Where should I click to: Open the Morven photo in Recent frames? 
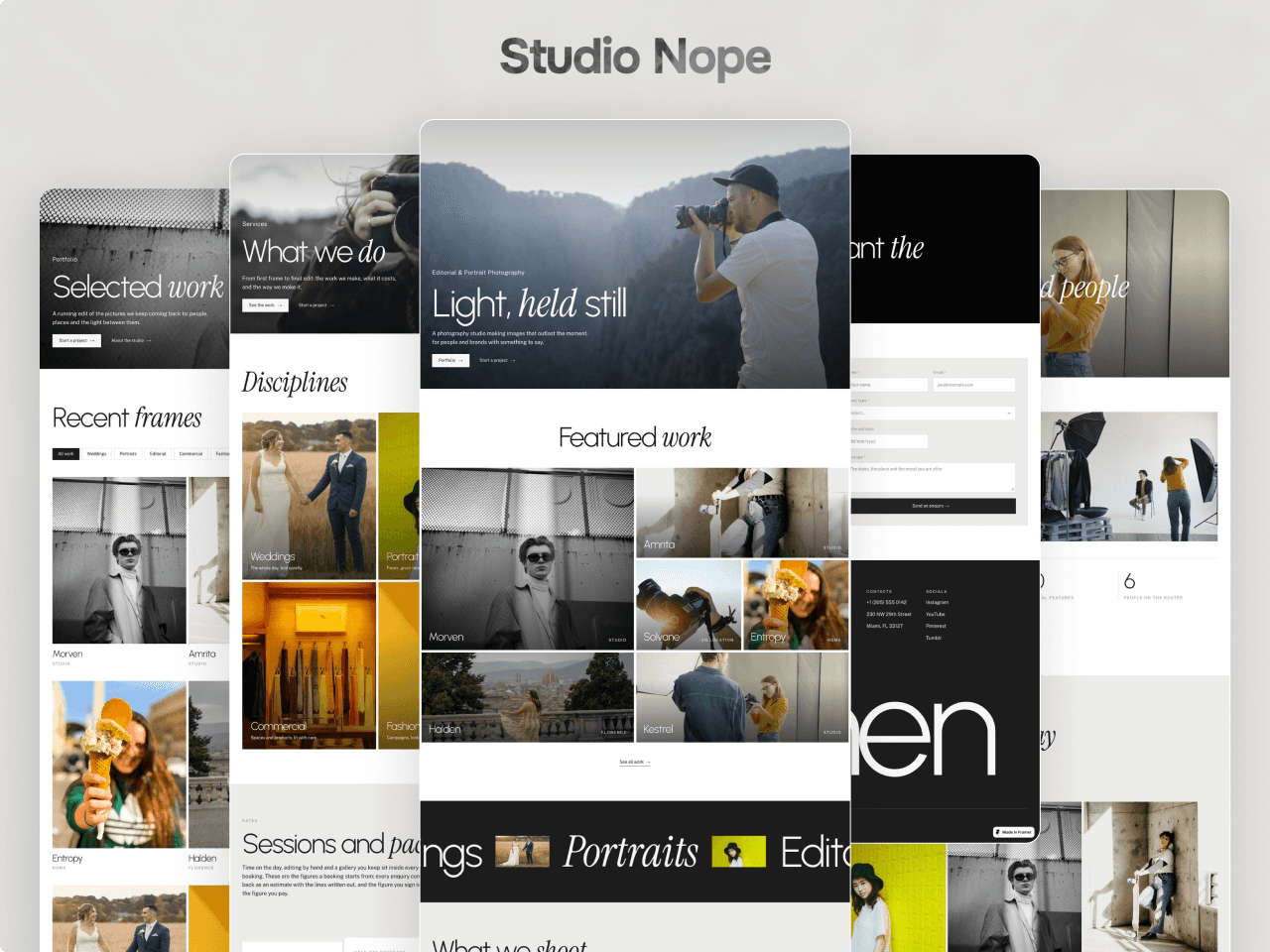pyautogui.click(x=119, y=560)
